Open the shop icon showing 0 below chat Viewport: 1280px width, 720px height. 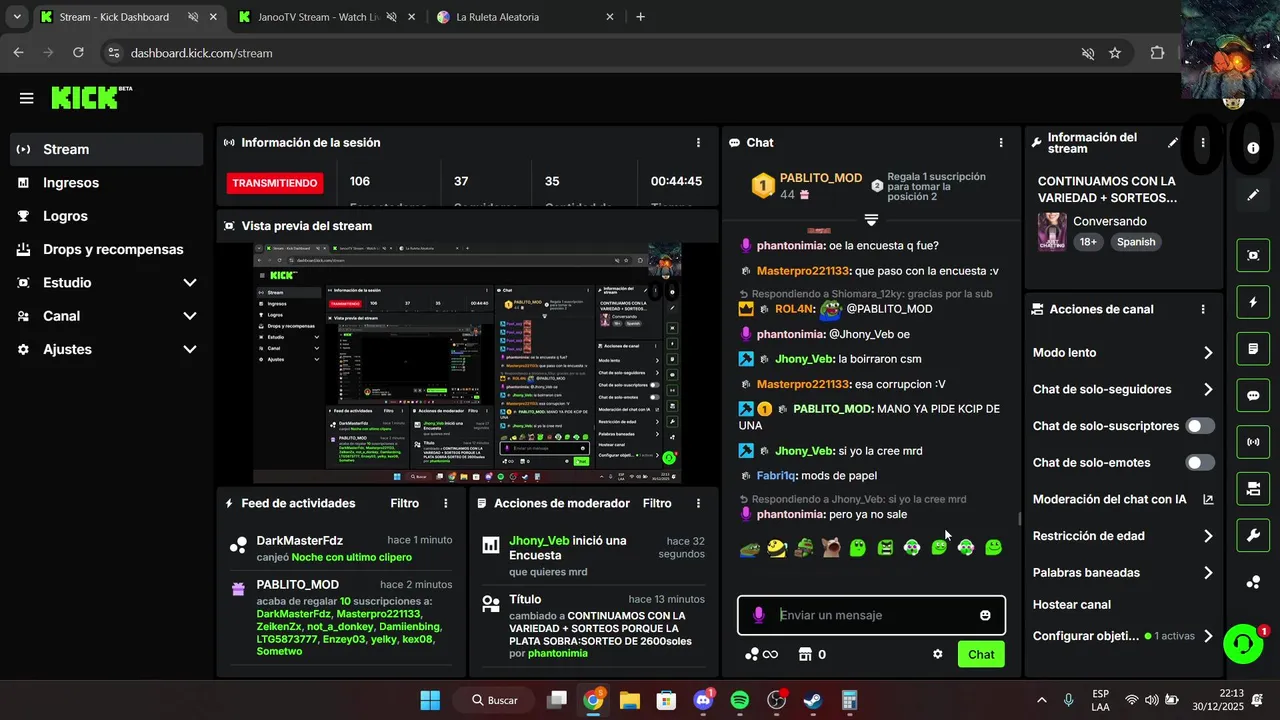click(x=812, y=654)
